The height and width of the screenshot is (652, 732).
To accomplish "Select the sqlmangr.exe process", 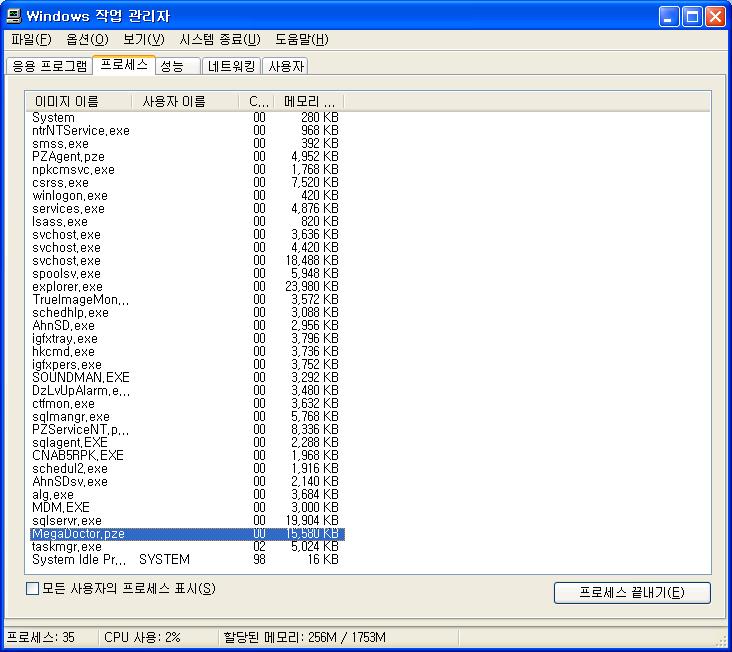I will point(187,416).
